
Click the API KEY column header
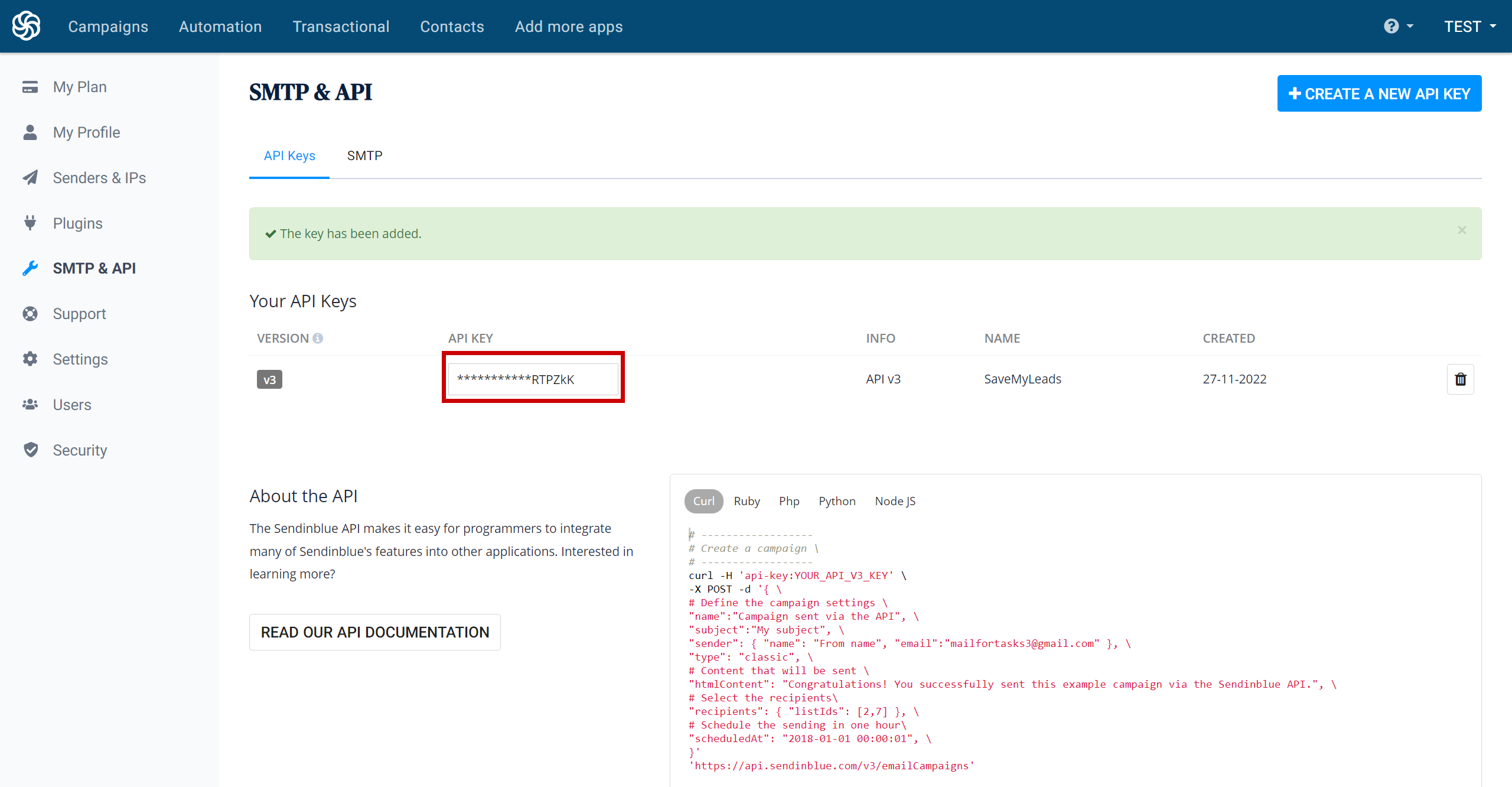pyautogui.click(x=470, y=338)
